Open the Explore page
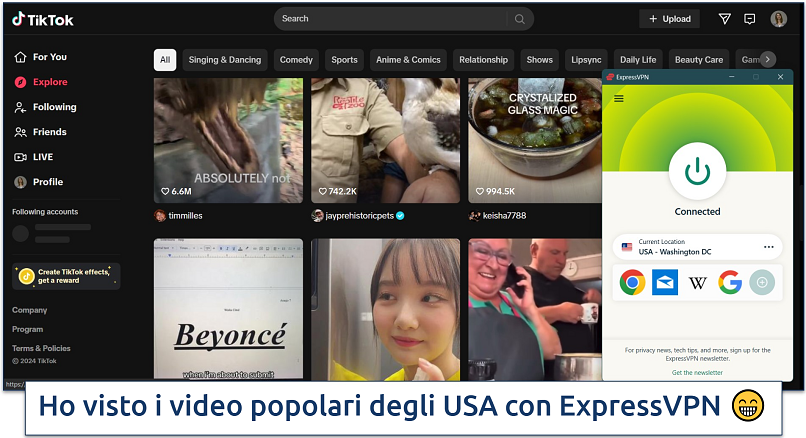The height and width of the screenshot is (438, 806). click(x=41, y=82)
